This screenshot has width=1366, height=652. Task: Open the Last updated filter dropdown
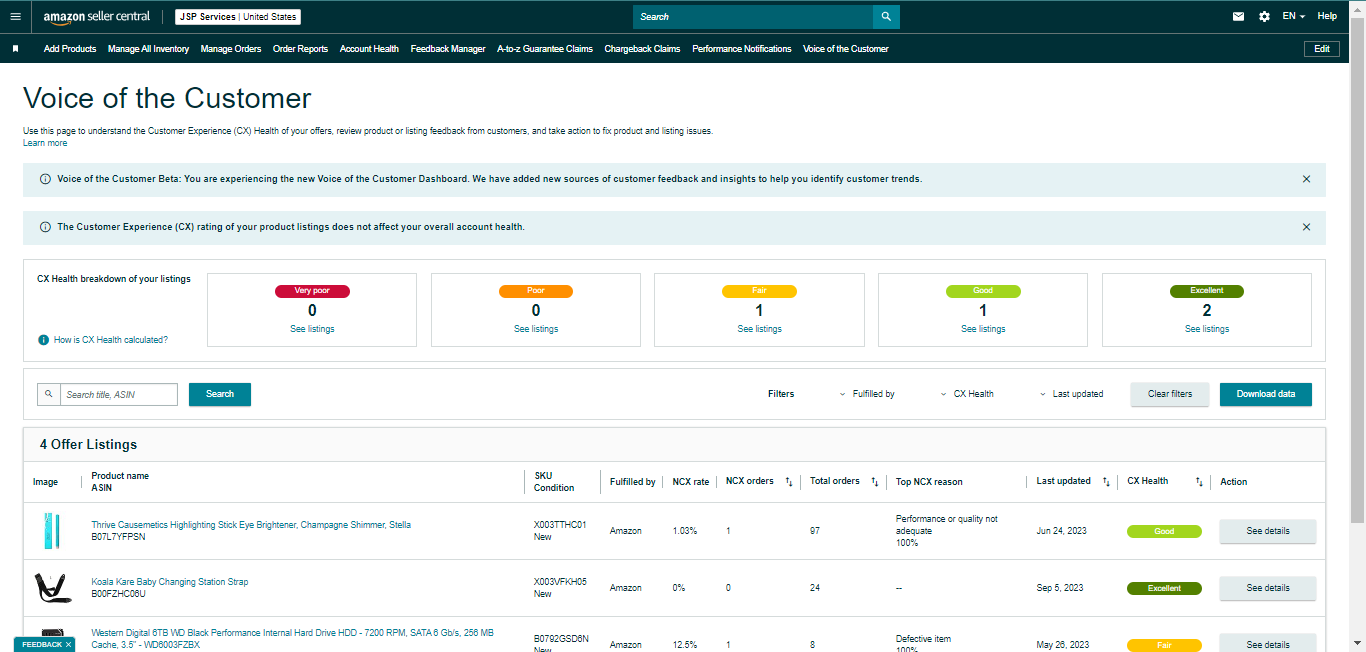pos(1071,394)
